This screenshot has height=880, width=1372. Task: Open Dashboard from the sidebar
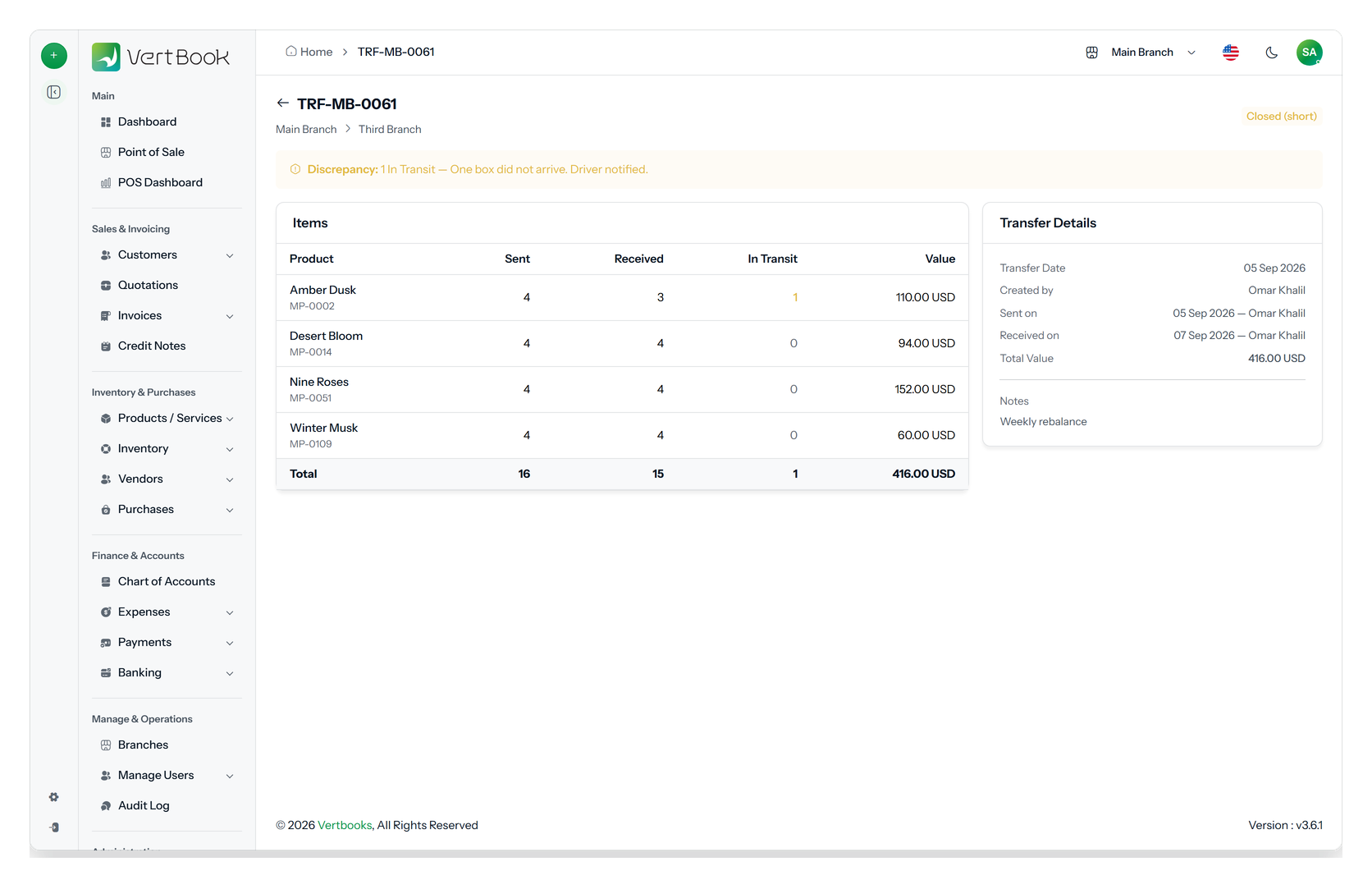coord(167,122)
